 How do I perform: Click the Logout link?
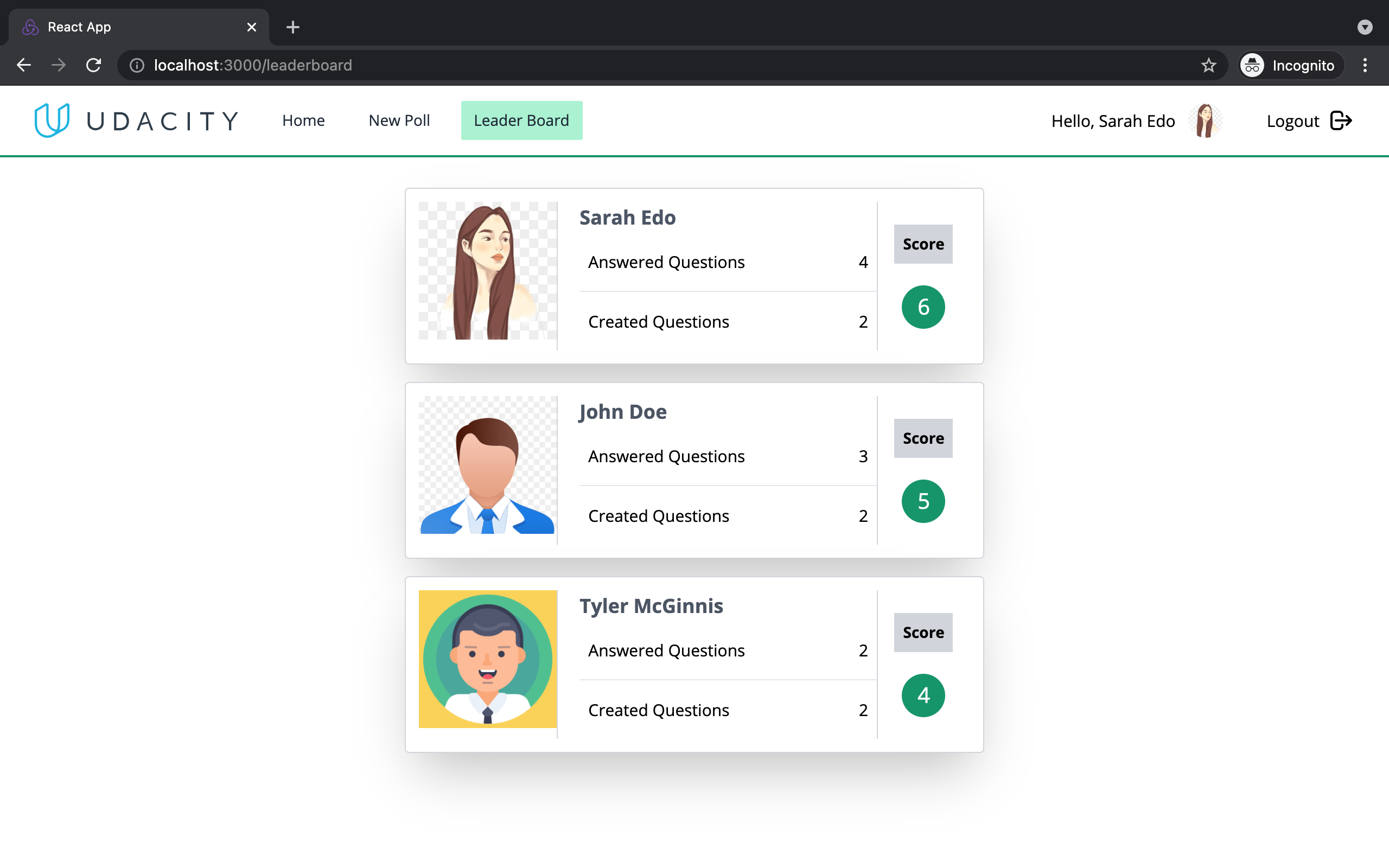pos(1292,121)
